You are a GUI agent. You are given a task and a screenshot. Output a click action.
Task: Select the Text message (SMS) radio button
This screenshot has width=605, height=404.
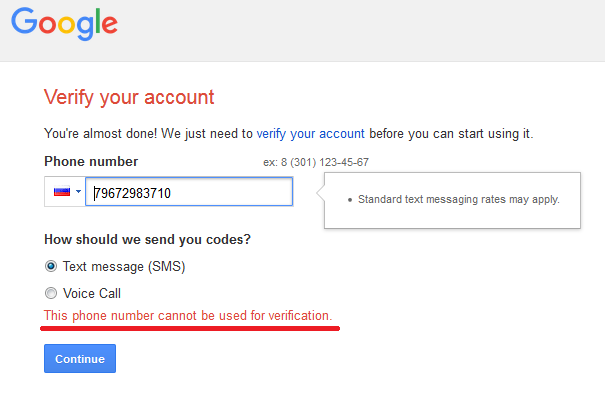(51, 267)
